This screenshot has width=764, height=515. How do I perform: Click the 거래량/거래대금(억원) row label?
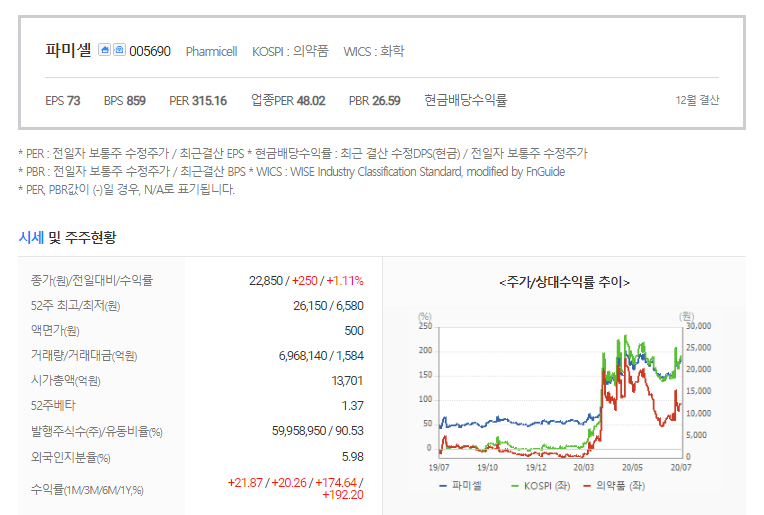pos(84,356)
